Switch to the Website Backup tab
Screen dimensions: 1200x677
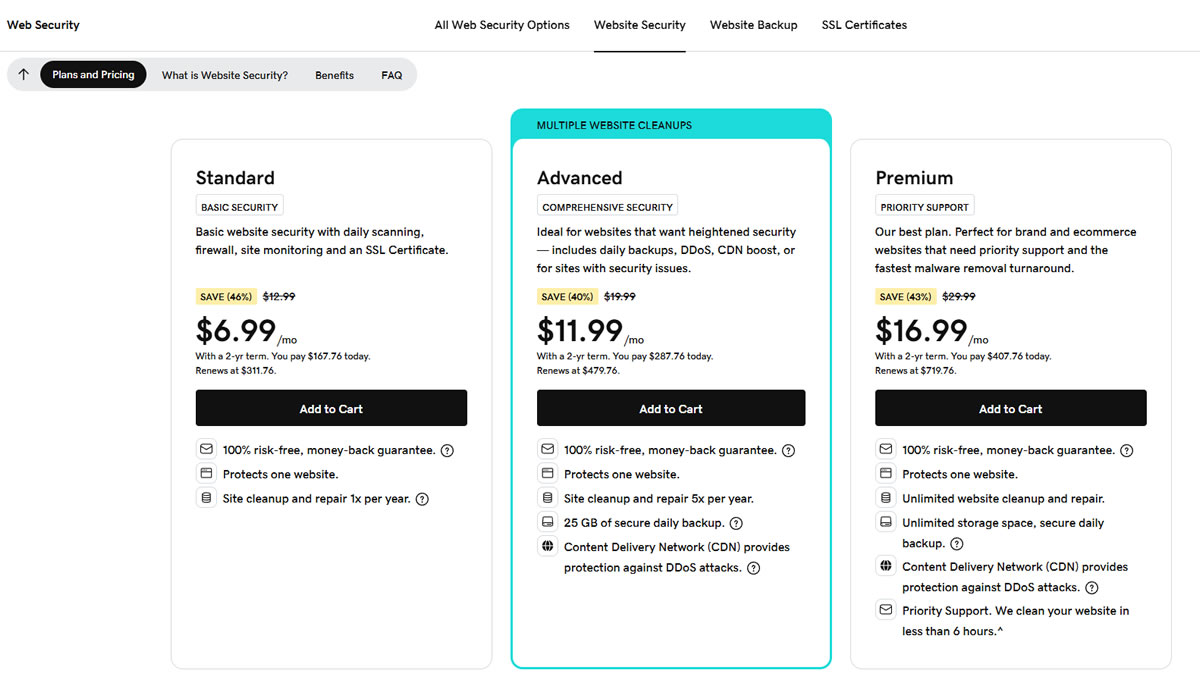pyautogui.click(x=753, y=25)
